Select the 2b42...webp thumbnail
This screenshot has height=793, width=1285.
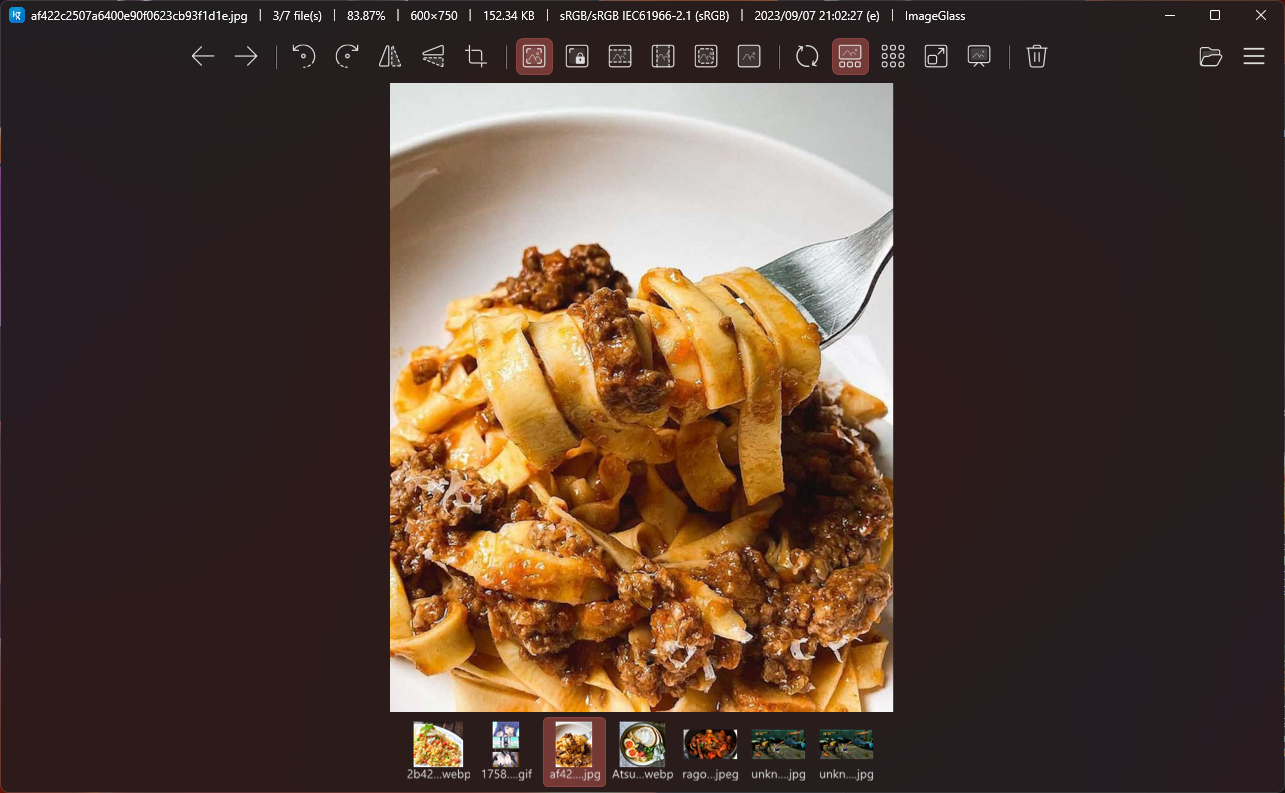(x=438, y=751)
